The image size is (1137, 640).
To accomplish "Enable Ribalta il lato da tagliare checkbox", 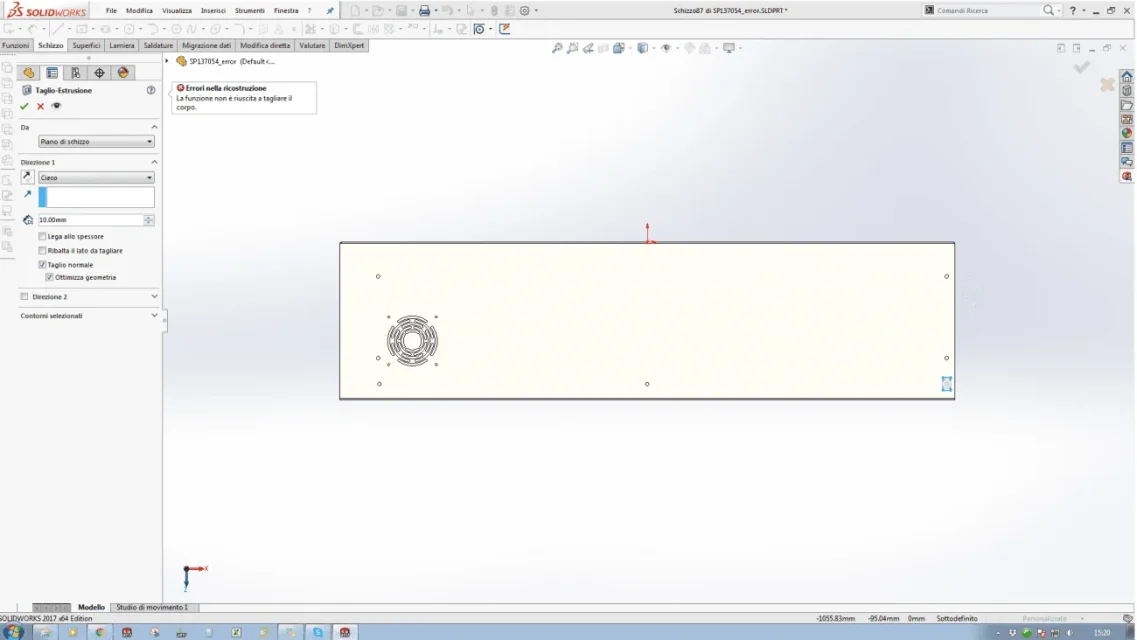I will pyautogui.click(x=42, y=251).
